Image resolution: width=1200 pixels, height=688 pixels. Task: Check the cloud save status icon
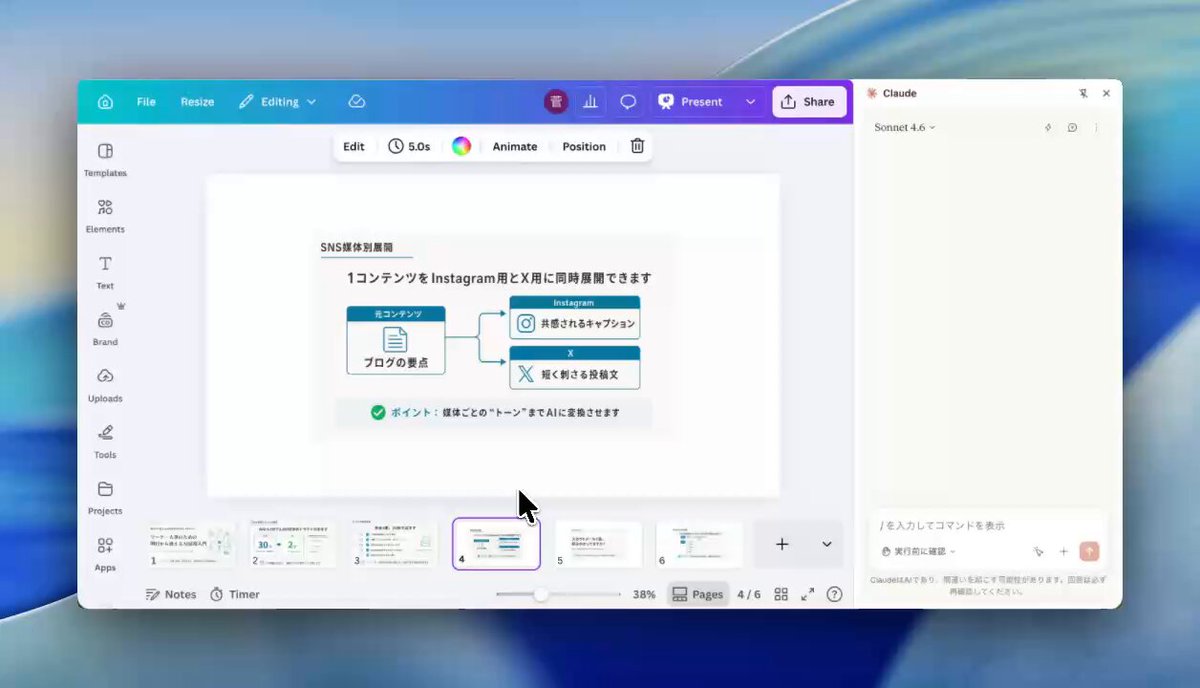[x=357, y=102]
